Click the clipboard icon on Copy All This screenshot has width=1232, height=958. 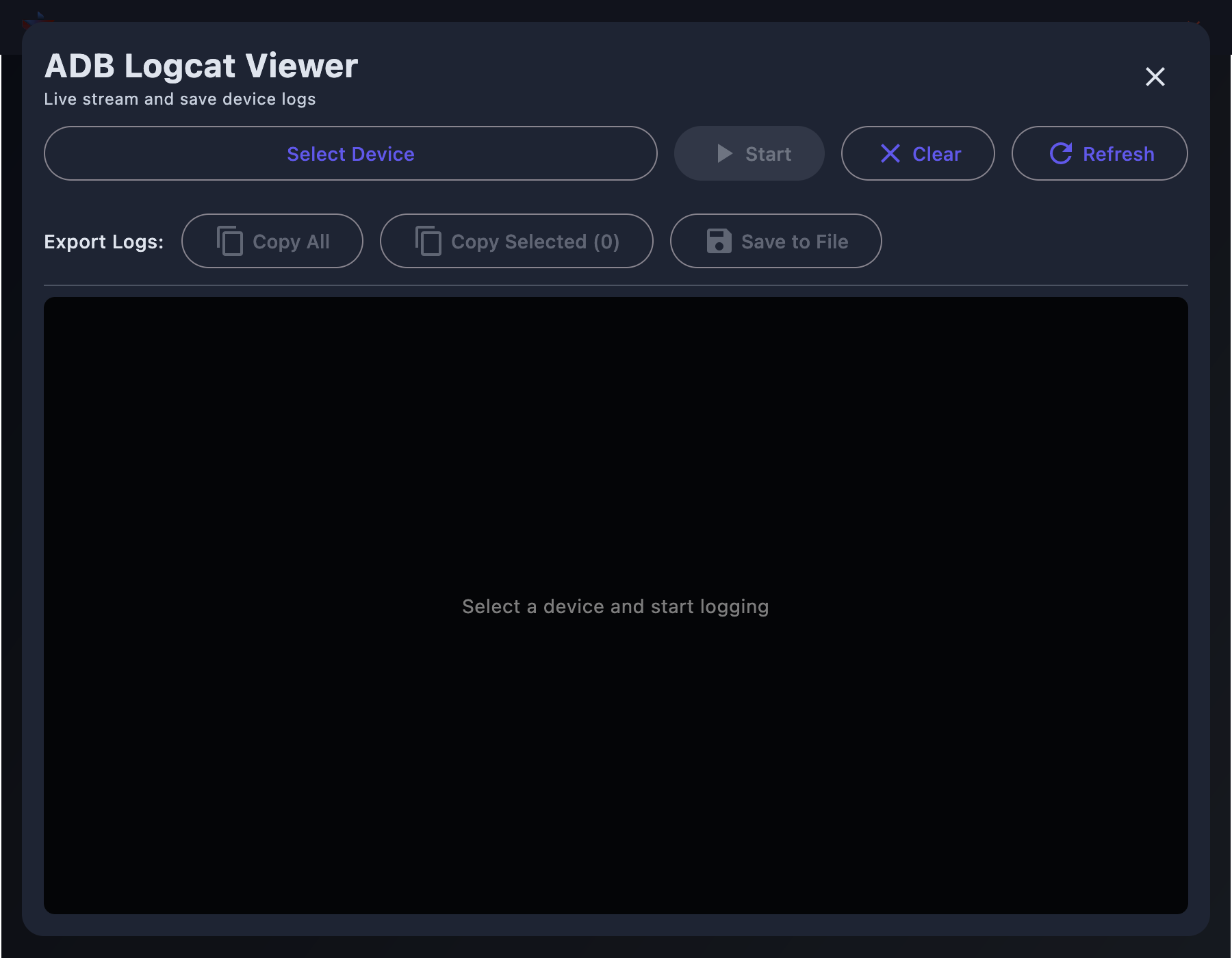point(230,241)
